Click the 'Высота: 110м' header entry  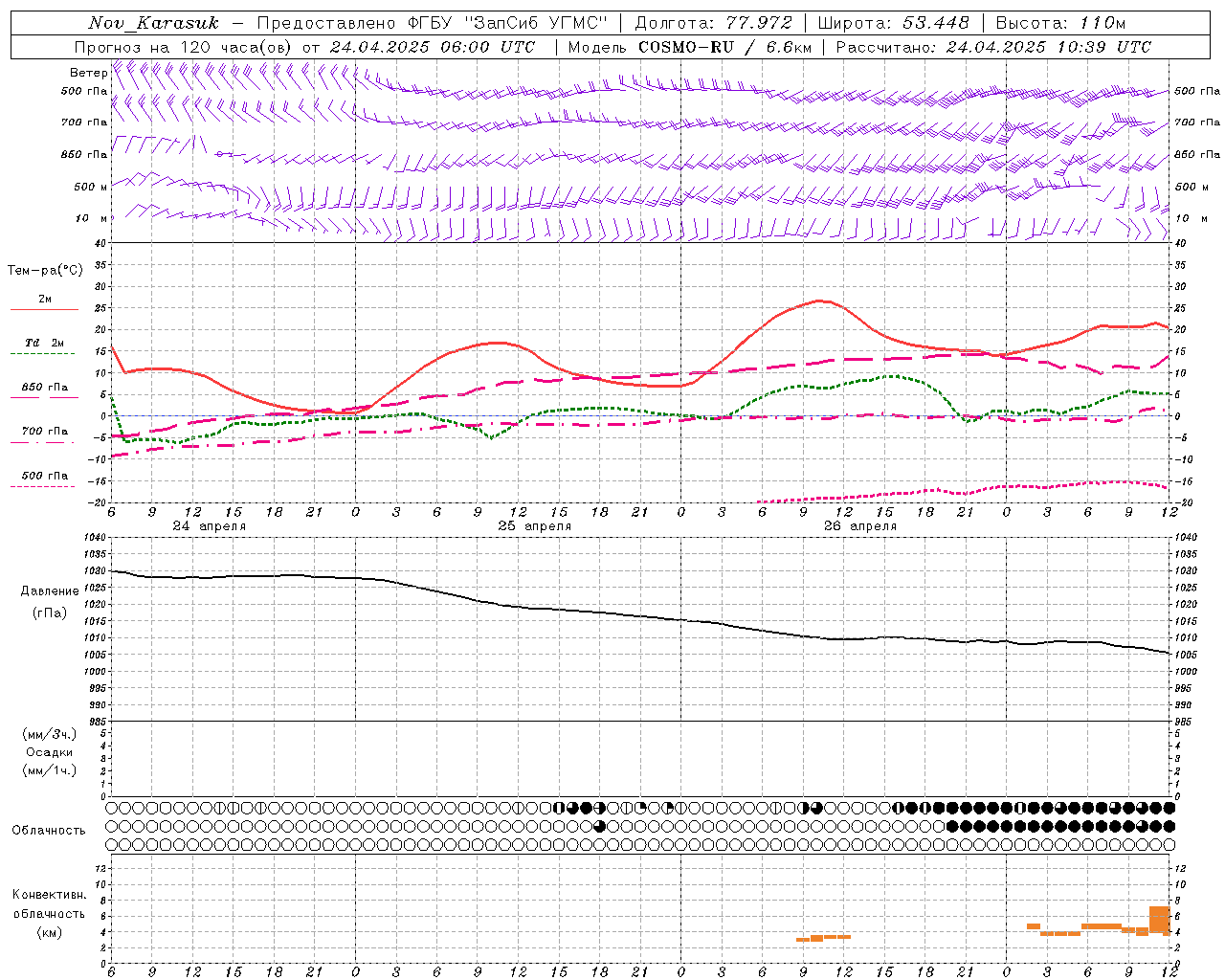(1060, 23)
